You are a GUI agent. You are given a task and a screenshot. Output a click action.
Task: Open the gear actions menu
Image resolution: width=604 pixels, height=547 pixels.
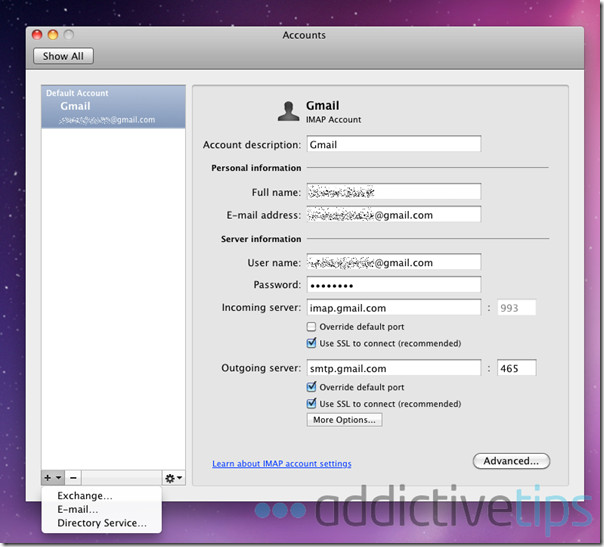[173, 478]
